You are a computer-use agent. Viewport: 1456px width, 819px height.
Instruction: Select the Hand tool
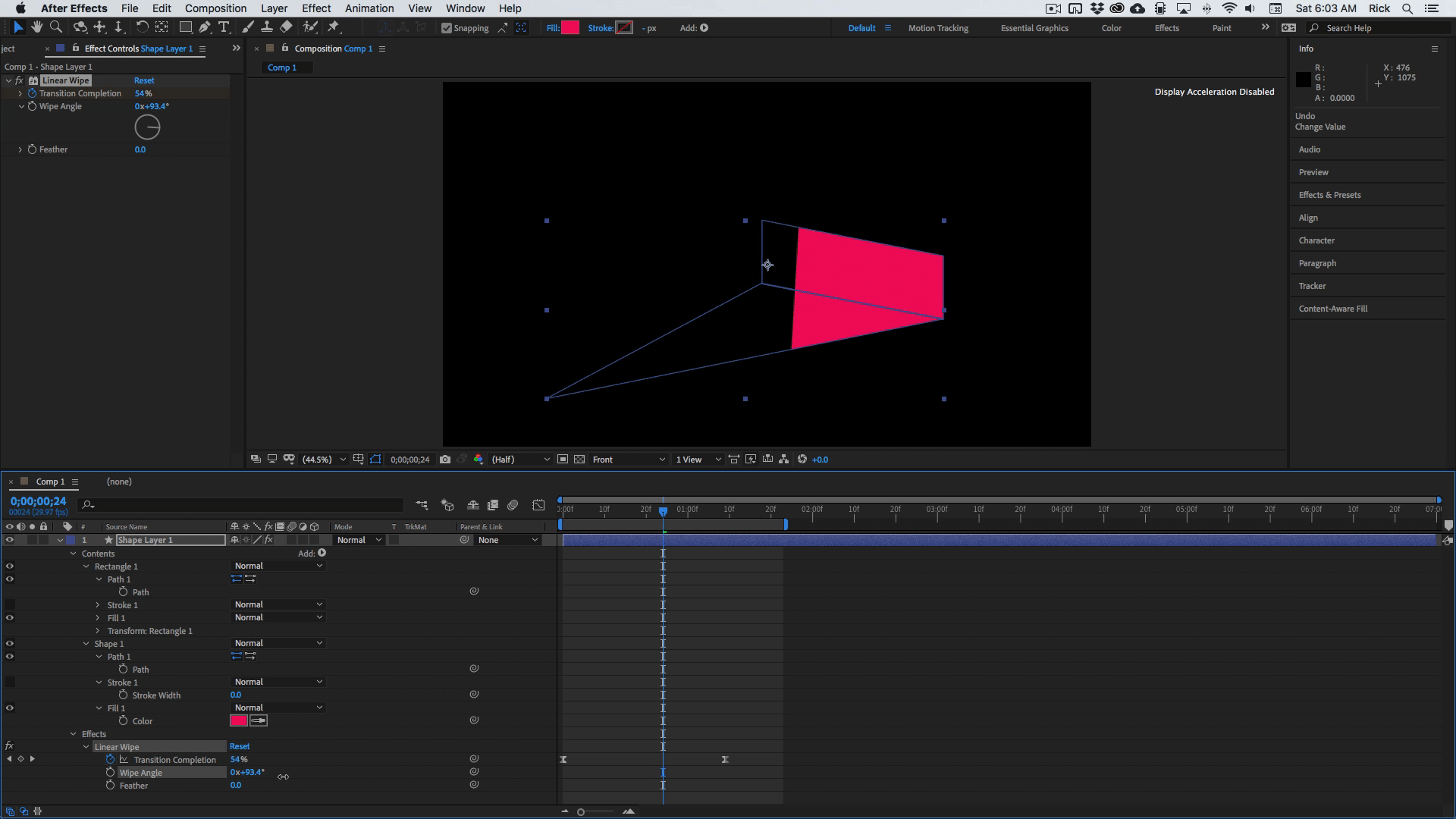click(x=36, y=27)
